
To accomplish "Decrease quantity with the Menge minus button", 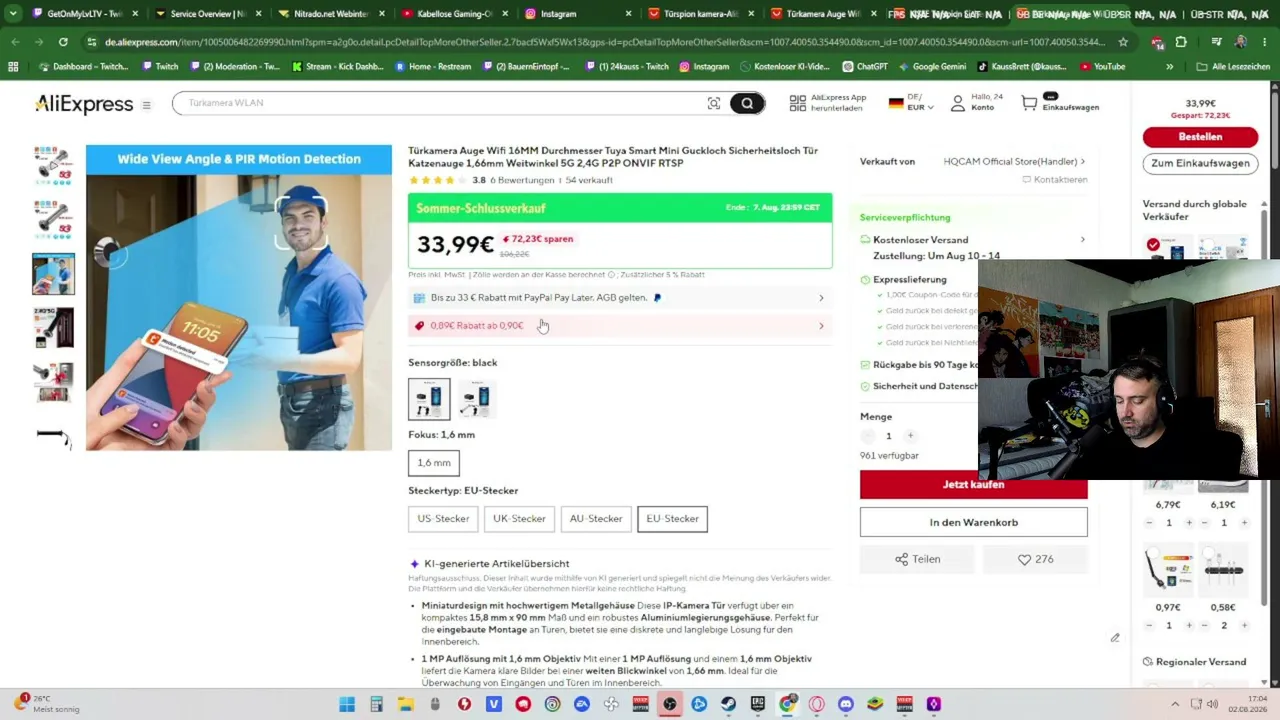I will tap(867, 436).
